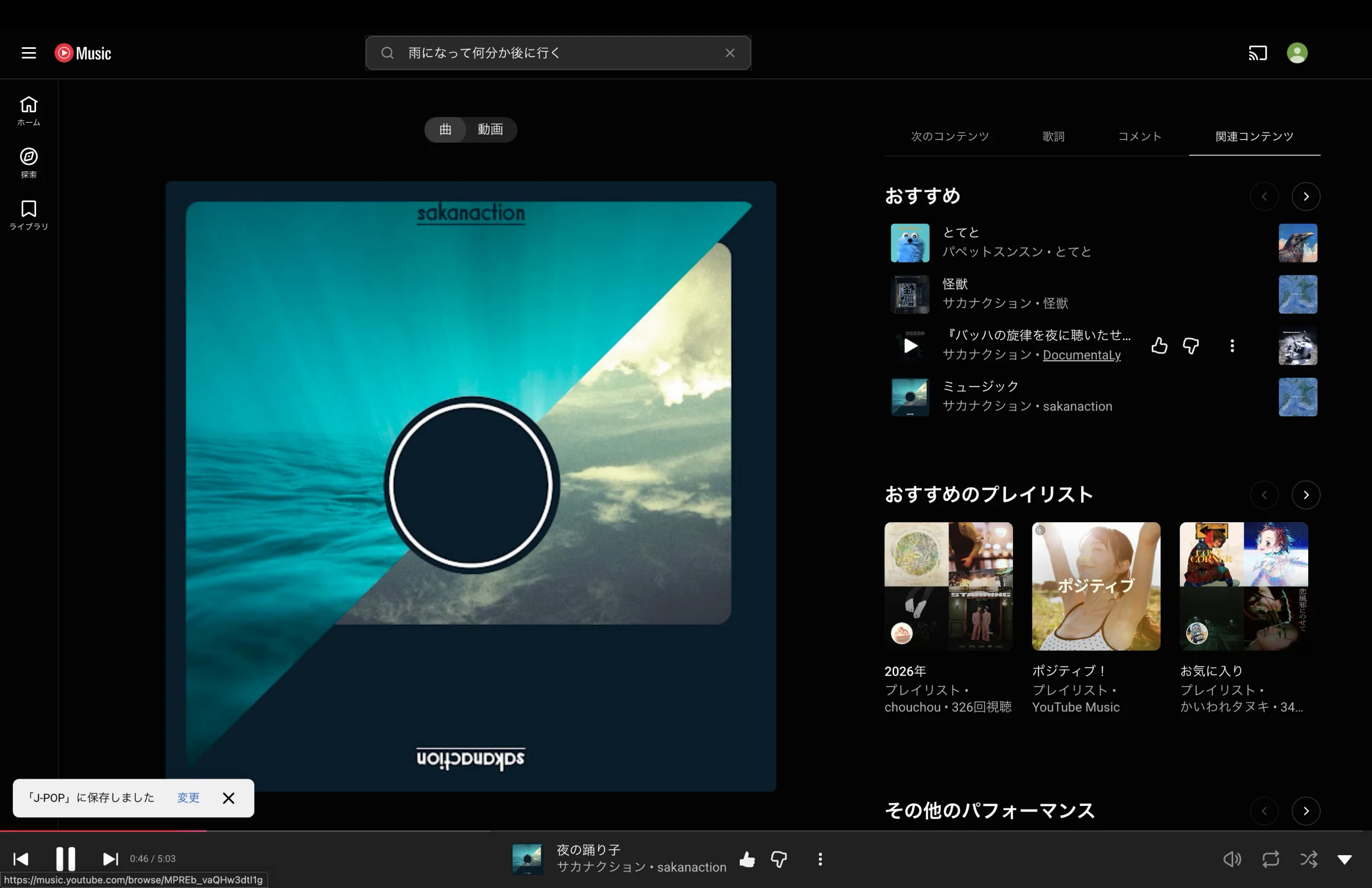Toggle shuffle mode
This screenshot has height=888, width=1372.
(1309, 859)
